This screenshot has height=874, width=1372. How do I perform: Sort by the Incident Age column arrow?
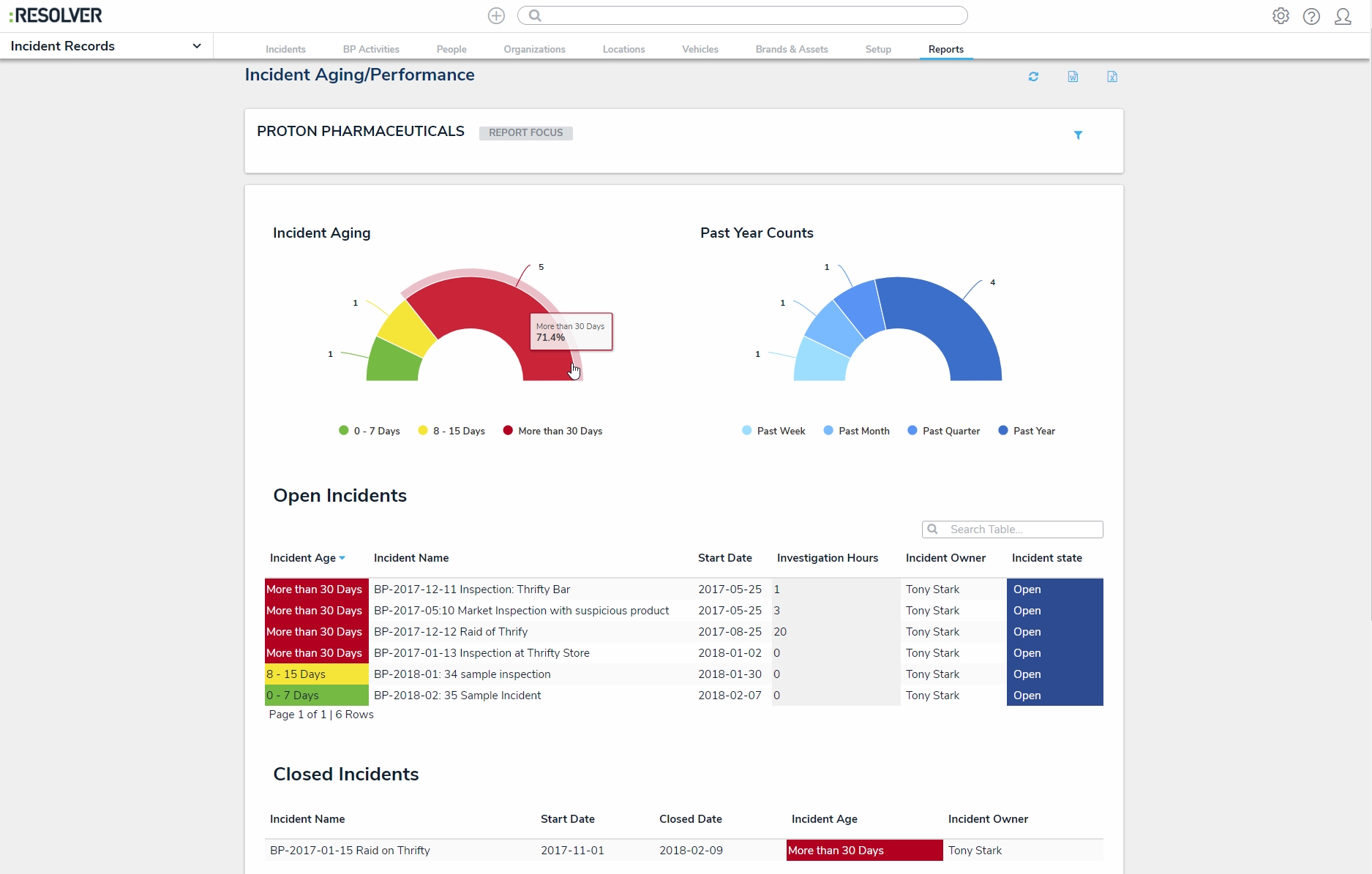[x=342, y=558]
